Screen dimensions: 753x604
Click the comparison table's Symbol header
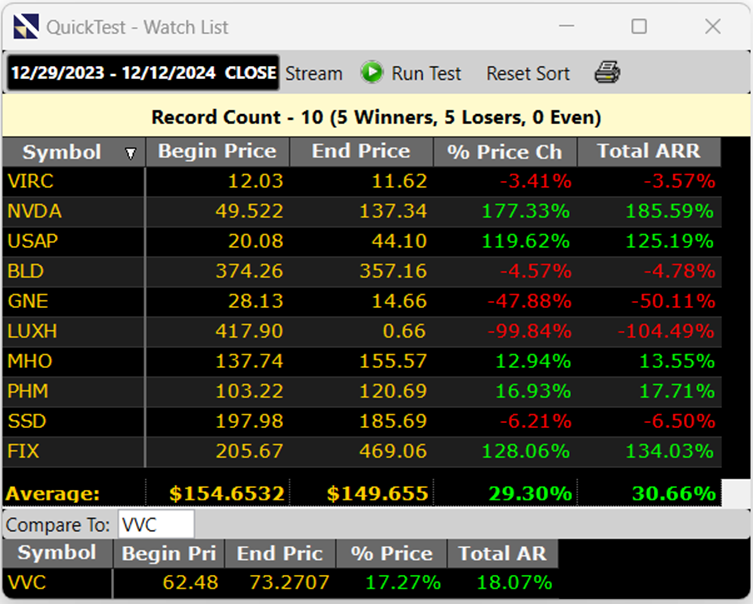[x=57, y=553]
